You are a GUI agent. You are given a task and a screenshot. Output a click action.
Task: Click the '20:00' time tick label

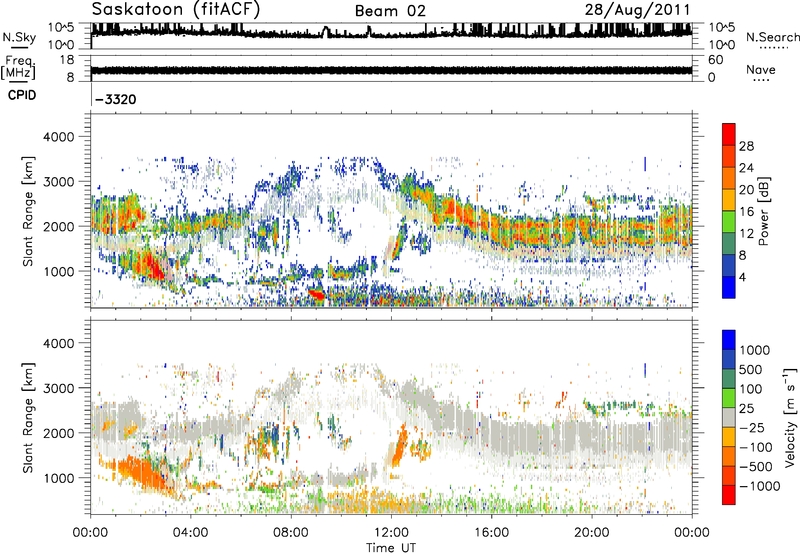(591, 533)
